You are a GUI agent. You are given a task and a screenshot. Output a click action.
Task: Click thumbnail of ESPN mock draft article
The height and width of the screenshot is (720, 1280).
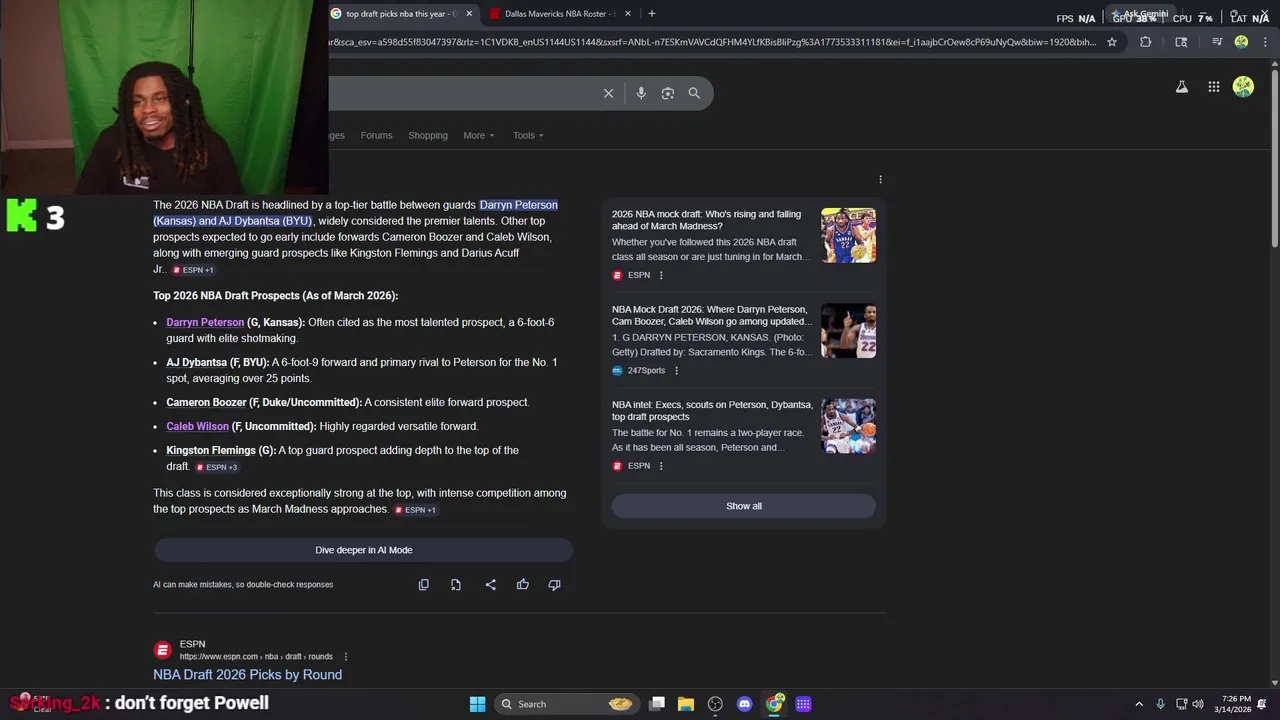tap(848, 235)
